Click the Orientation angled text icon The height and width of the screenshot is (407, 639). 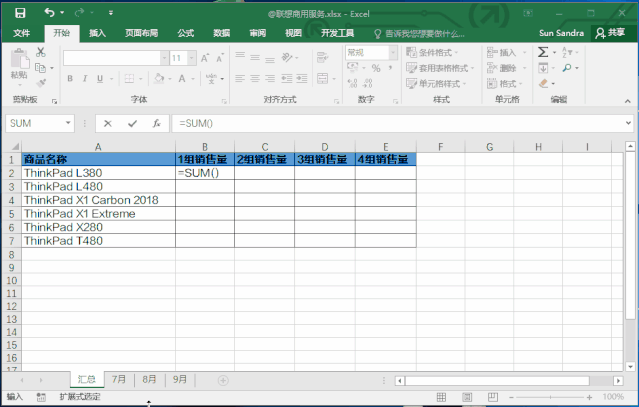pyautogui.click(x=287, y=58)
